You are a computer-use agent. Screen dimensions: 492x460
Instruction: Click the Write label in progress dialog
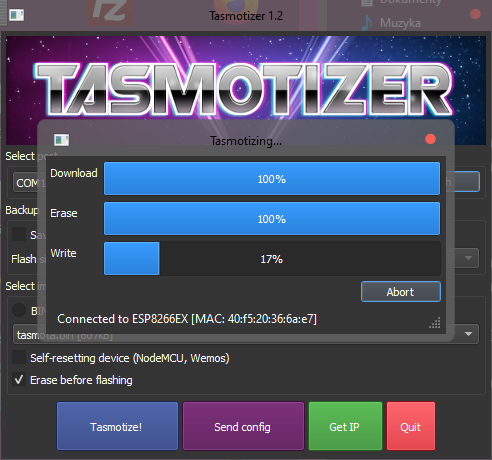64,253
